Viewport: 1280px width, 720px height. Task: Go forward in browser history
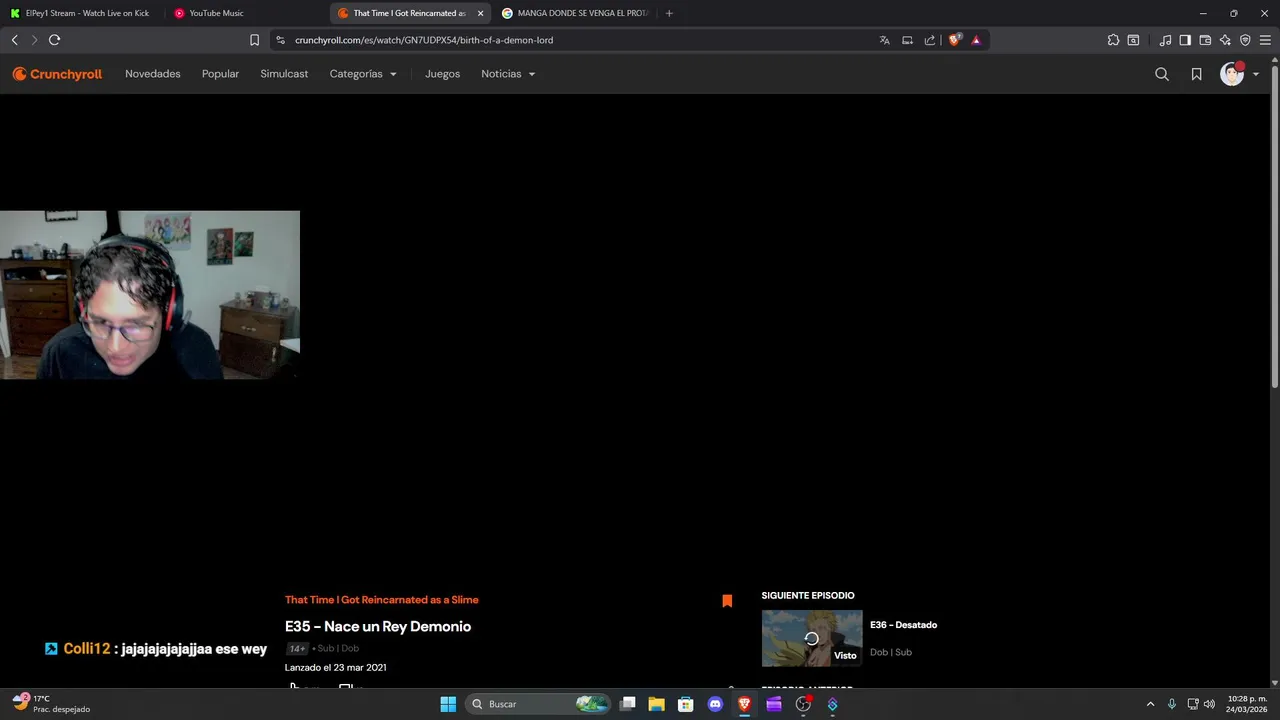pyautogui.click(x=34, y=40)
